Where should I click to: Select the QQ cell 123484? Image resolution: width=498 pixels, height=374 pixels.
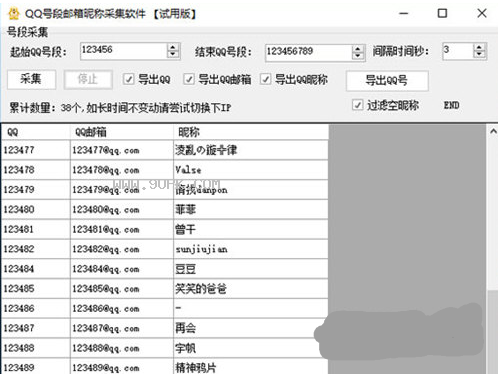click(36, 269)
